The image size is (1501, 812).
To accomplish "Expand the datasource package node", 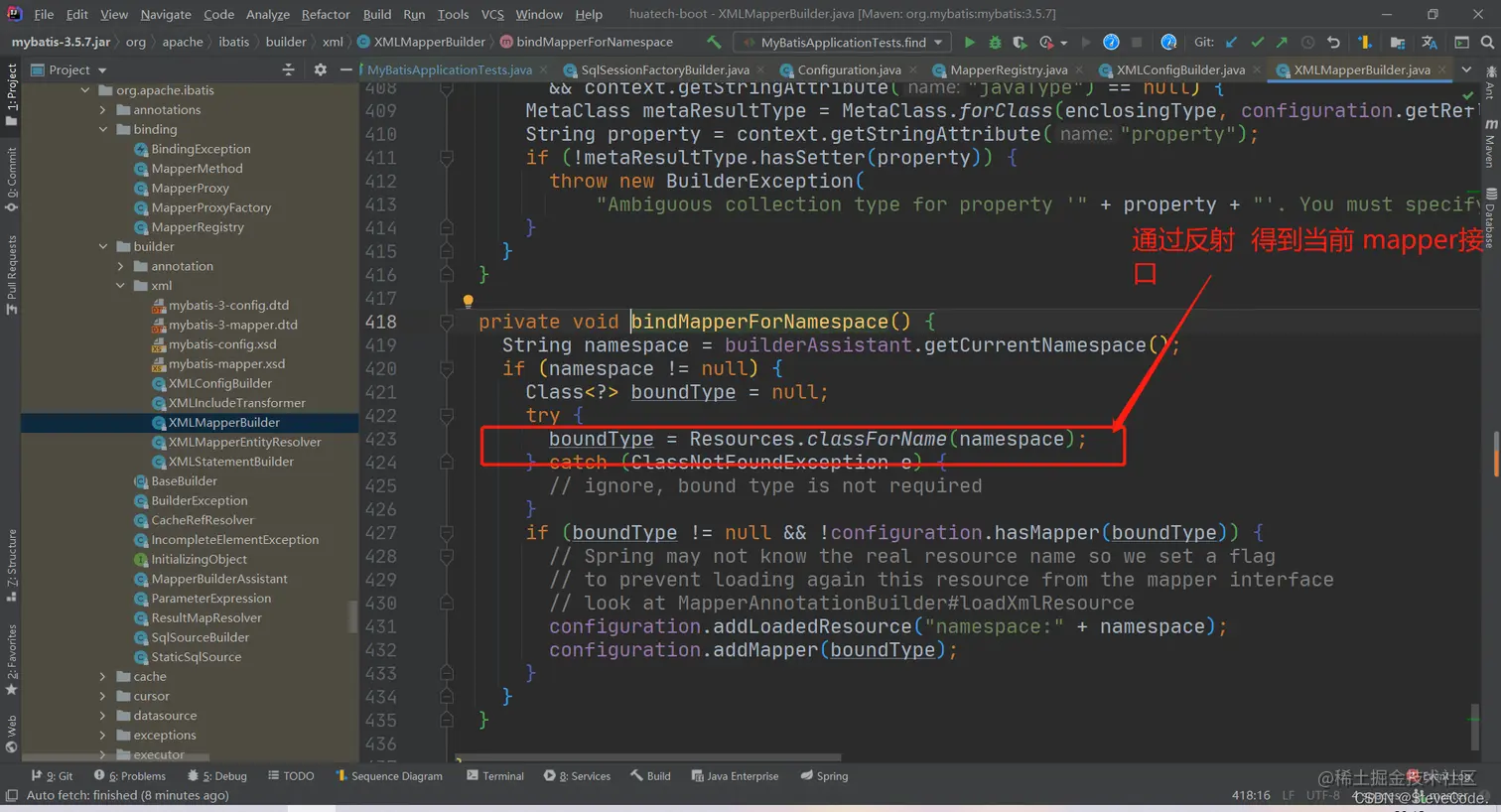I will pyautogui.click(x=102, y=716).
